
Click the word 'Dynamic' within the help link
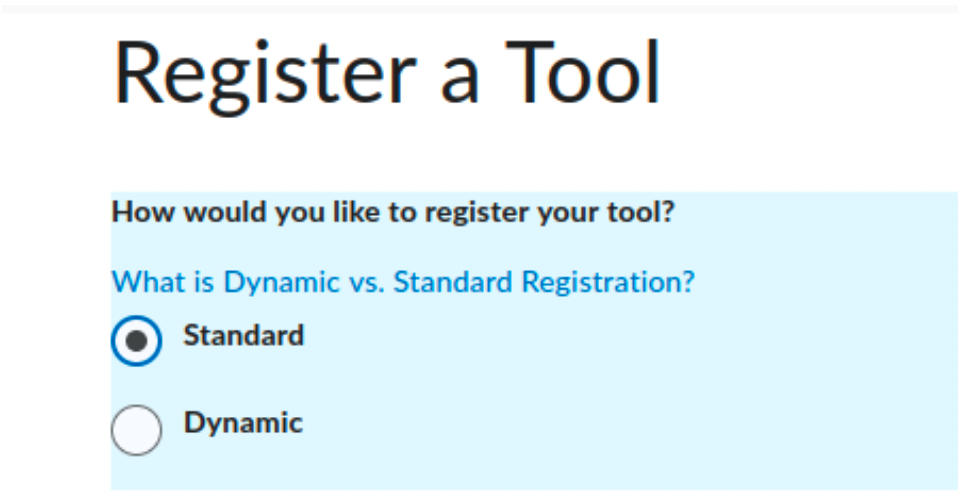tap(281, 283)
